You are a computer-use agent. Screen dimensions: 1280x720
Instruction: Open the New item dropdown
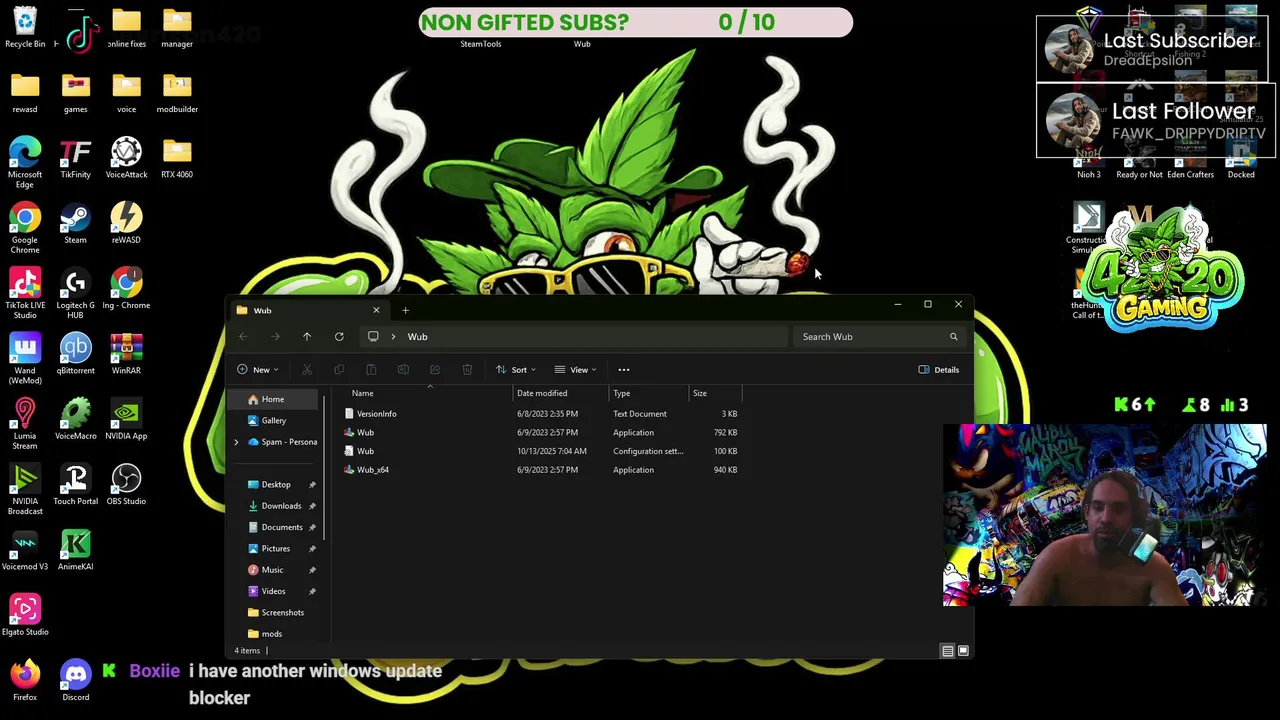258,370
